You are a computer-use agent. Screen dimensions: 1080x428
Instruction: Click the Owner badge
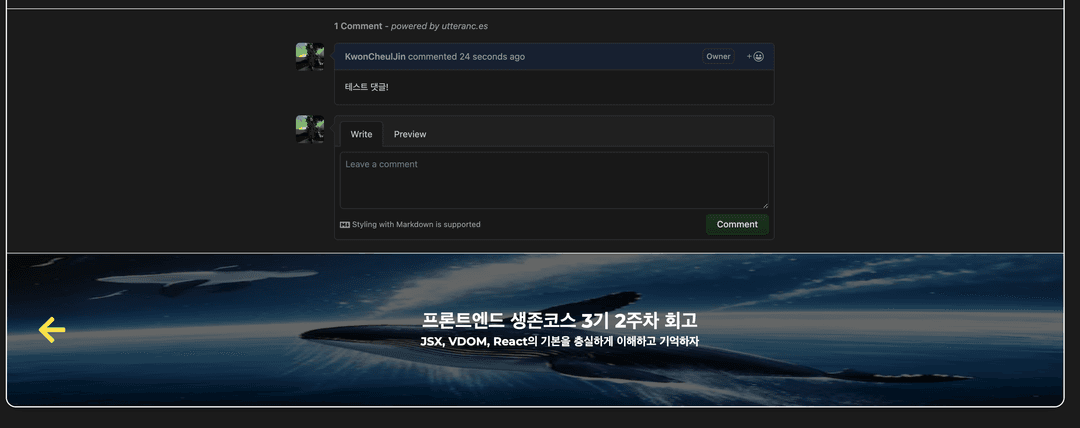[x=718, y=57]
